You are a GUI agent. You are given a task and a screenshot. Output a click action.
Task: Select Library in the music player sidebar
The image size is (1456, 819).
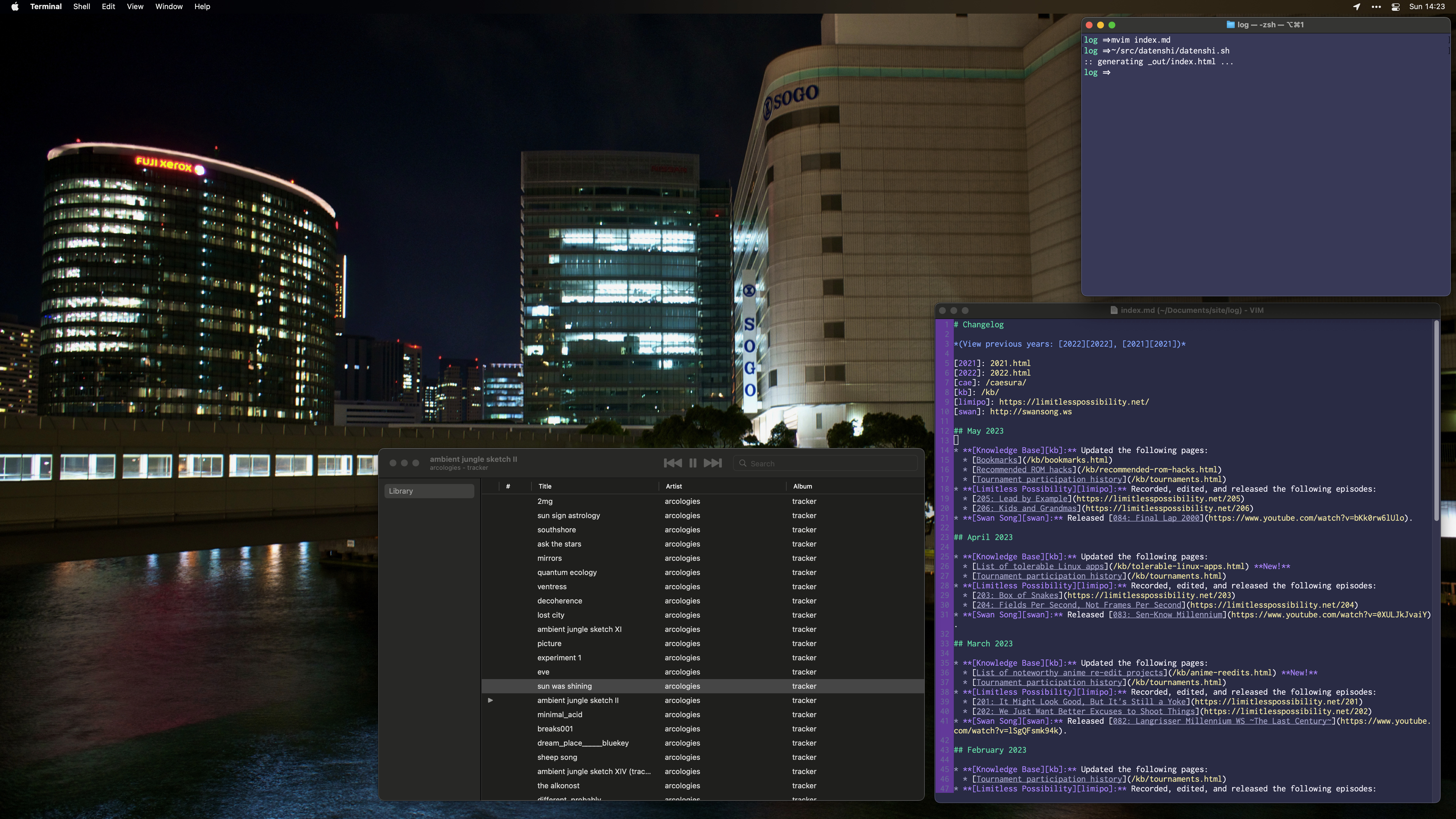tap(429, 491)
